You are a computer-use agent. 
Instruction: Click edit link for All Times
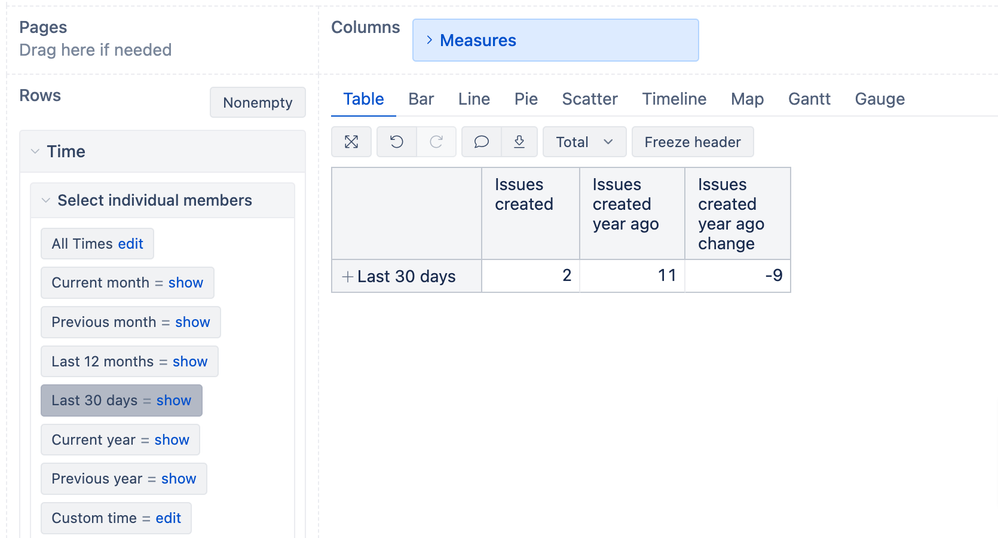(130, 244)
